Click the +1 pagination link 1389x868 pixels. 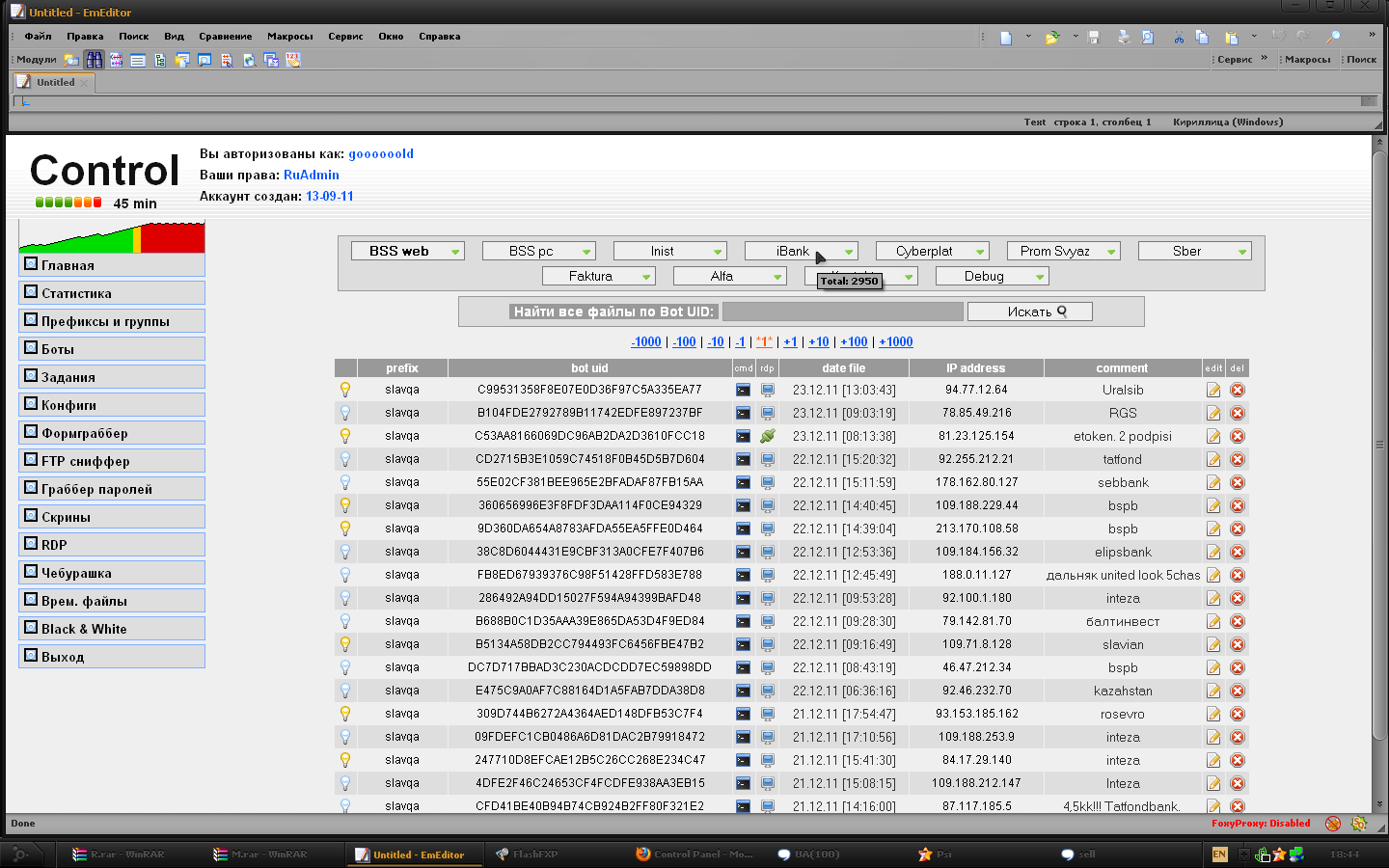[790, 341]
